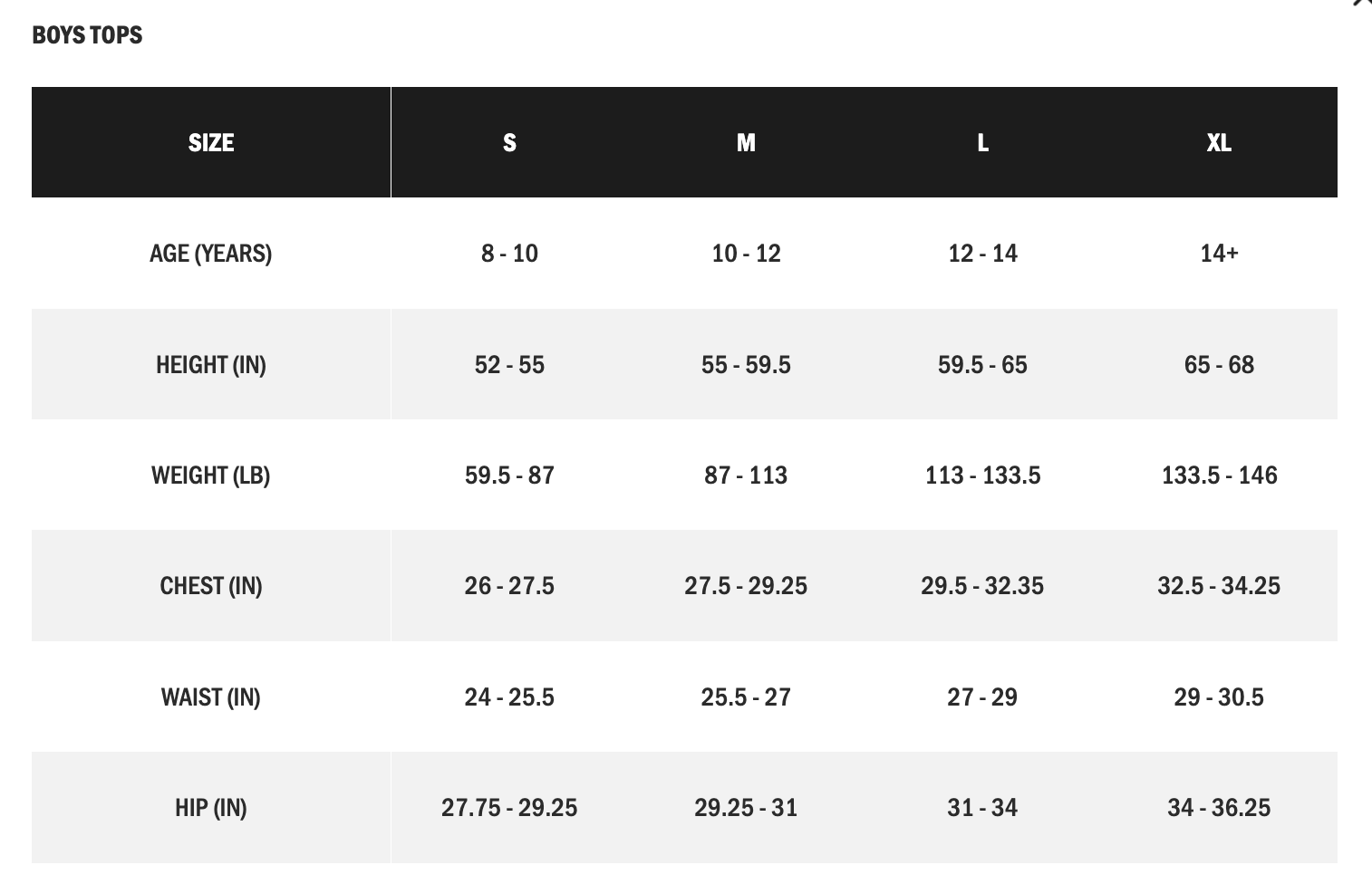Select the SIZE column header
The image size is (1372, 884).
click(x=211, y=142)
